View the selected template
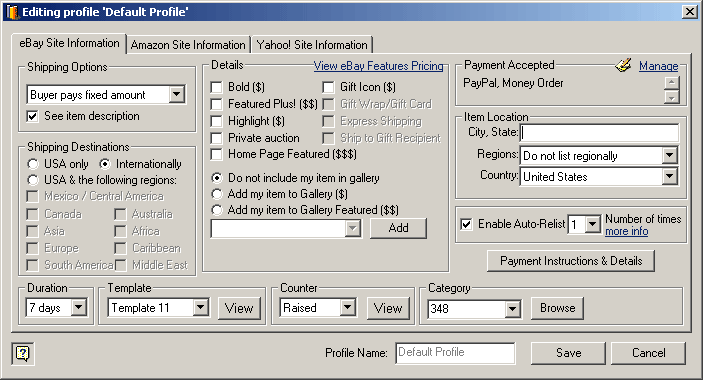This screenshot has height=380, width=703. click(239, 308)
